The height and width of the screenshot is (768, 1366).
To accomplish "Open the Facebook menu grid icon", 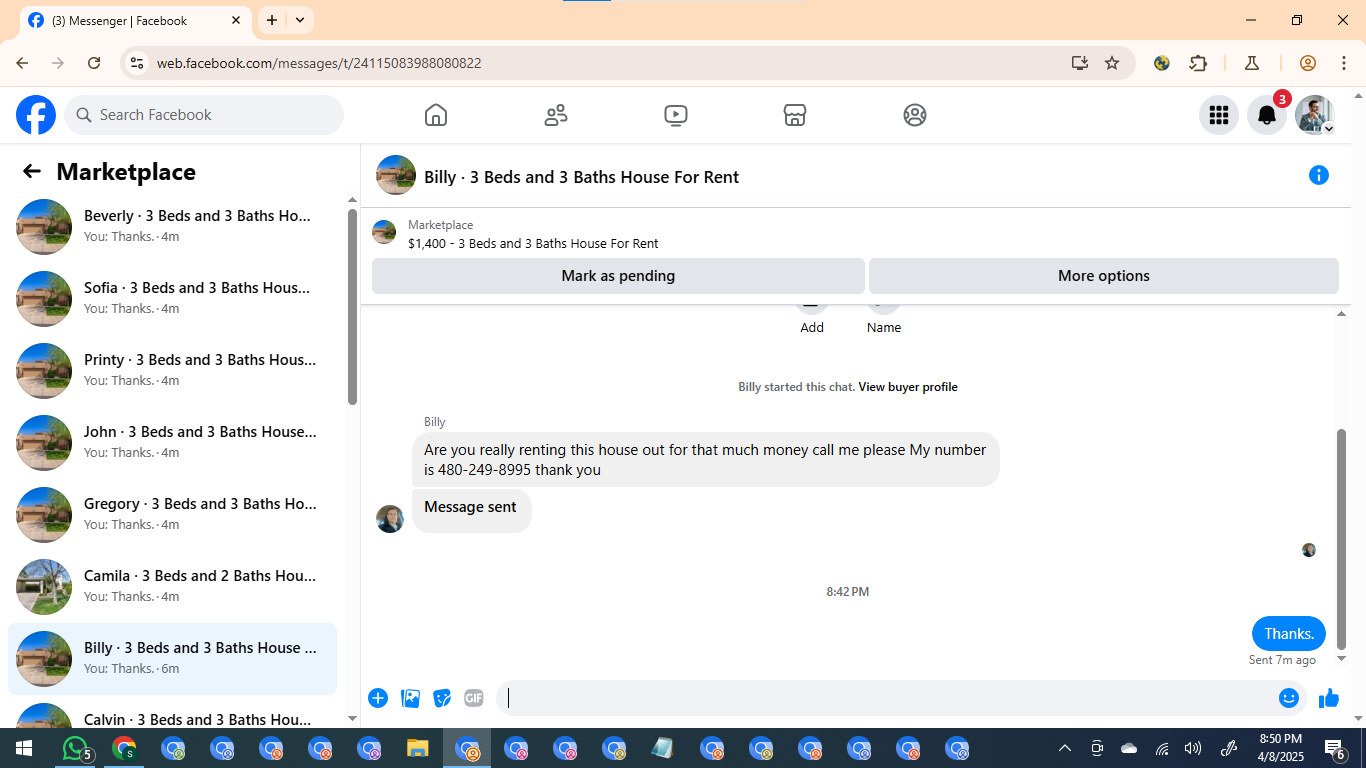I will tap(1219, 115).
